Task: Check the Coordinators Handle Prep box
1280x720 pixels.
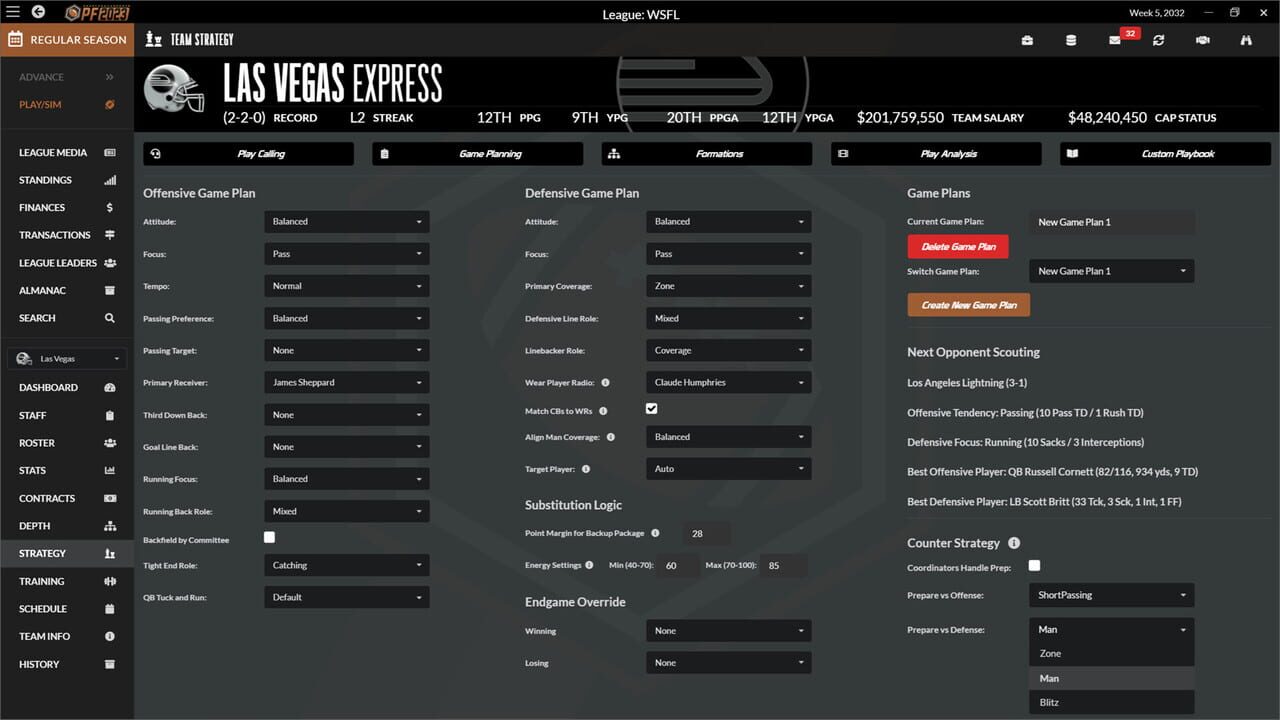Action: [1034, 565]
